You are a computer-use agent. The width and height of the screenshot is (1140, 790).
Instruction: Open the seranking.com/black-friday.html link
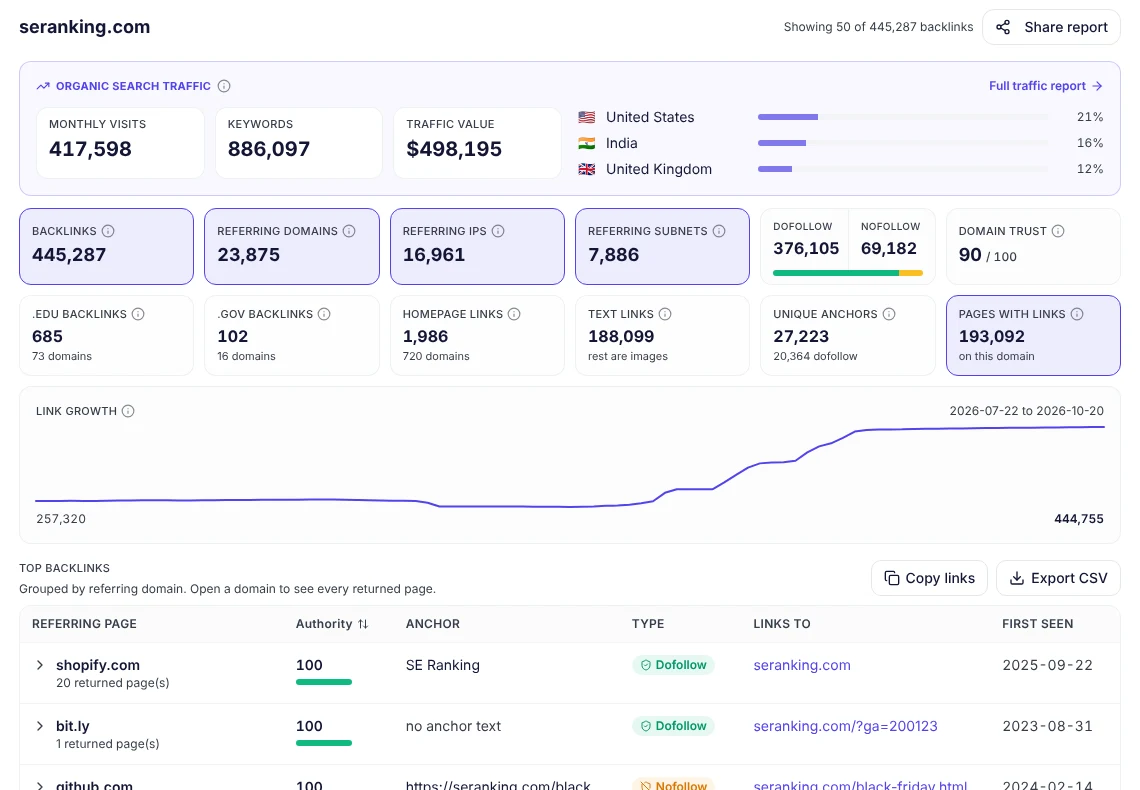(860, 785)
